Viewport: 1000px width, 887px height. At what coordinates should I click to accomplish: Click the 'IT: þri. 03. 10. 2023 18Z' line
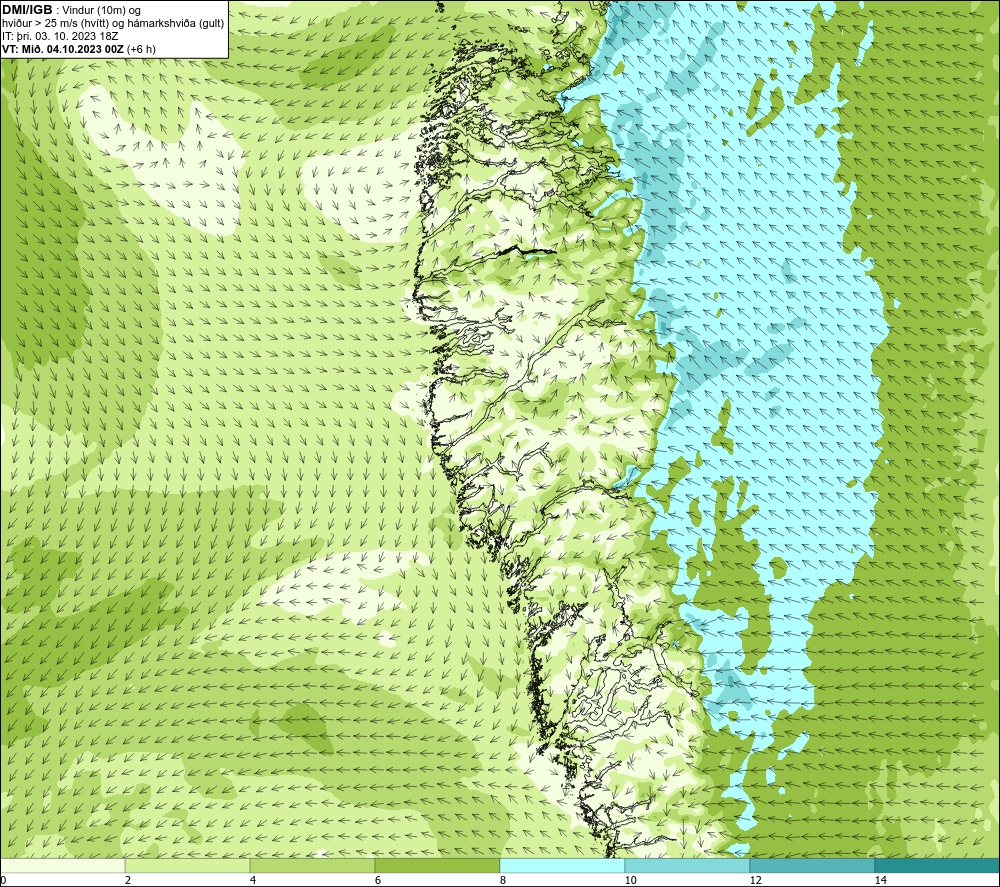60,36
